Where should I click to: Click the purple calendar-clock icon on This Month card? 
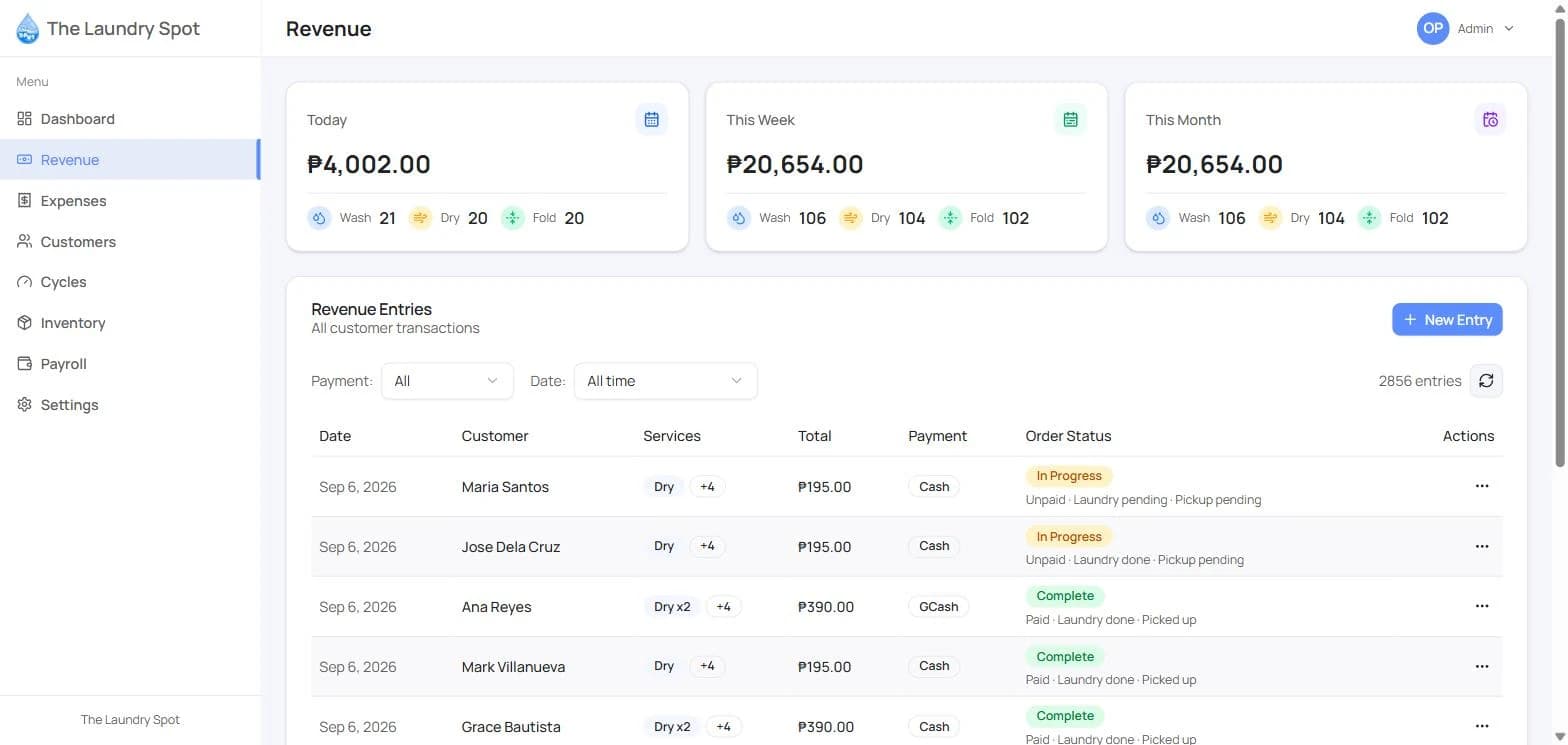tap(1490, 120)
